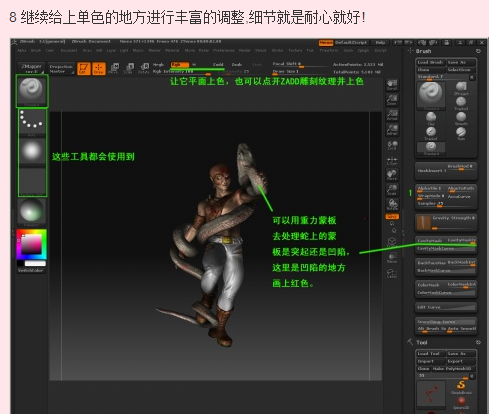The image size is (489, 414).
Task: Click the Local transformations icon
Action: (392, 145)
